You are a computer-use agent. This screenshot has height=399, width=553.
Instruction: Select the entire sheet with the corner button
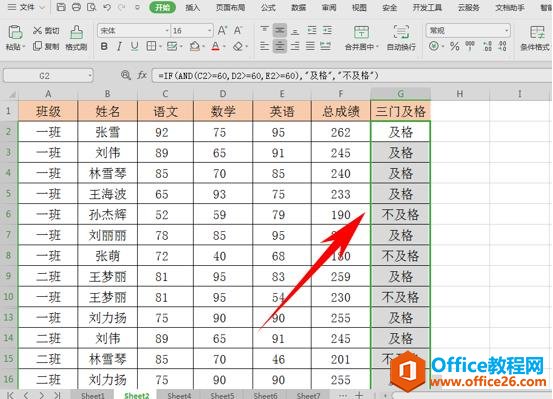[9, 94]
